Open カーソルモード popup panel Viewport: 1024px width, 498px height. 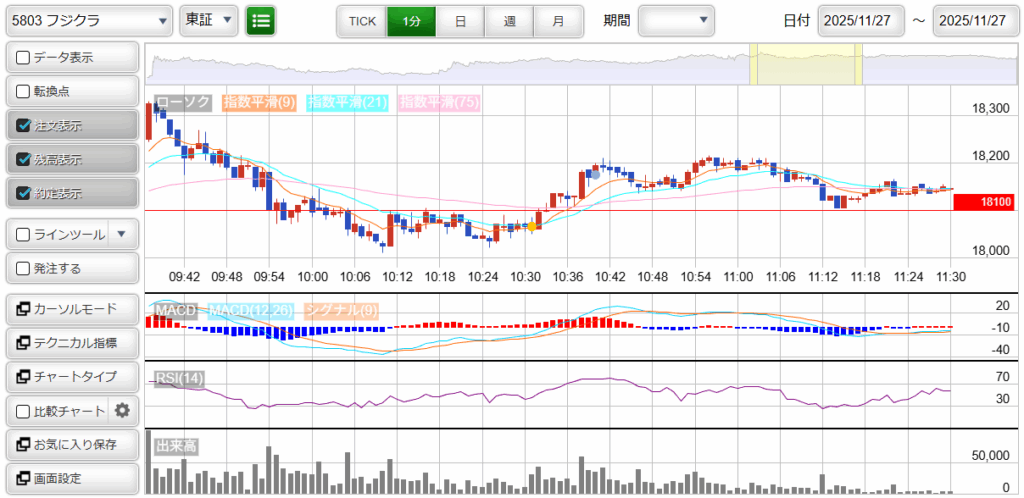70,308
